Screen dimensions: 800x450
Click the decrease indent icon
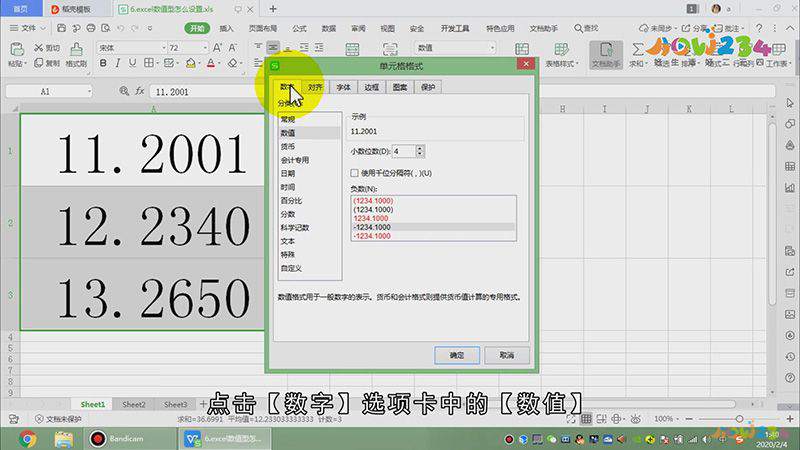(x=304, y=47)
